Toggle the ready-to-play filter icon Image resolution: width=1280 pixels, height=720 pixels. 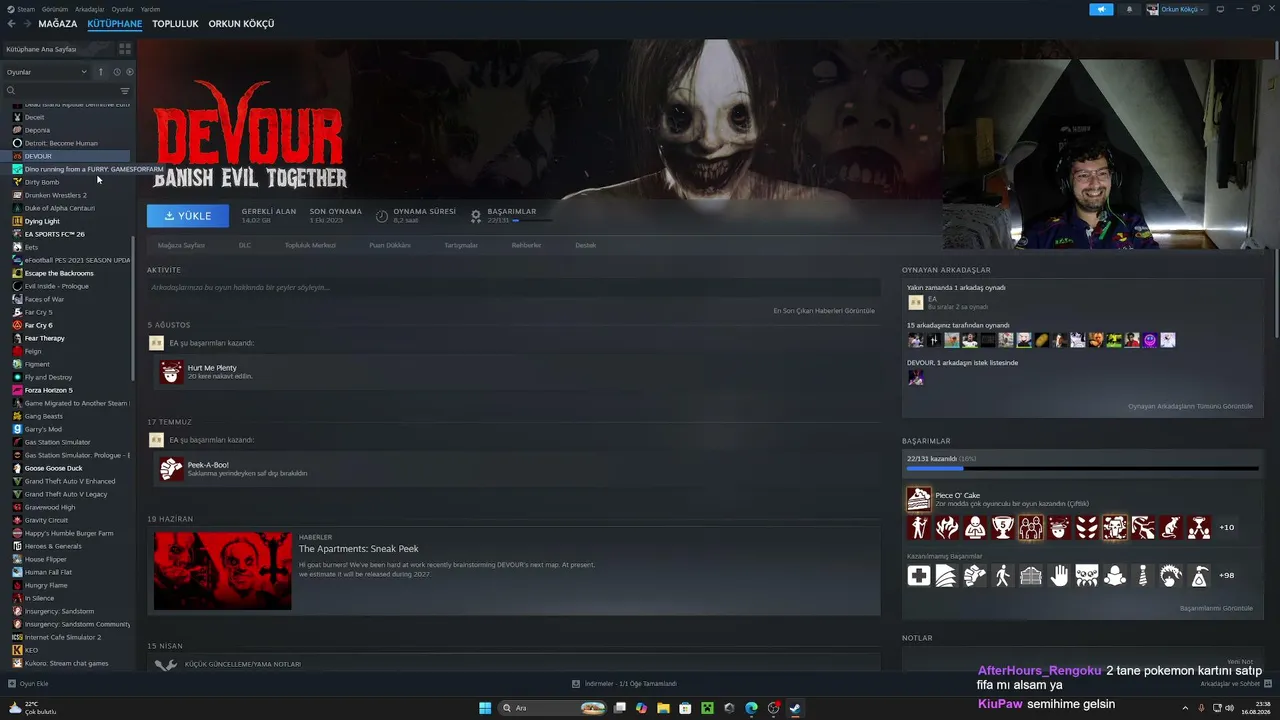(130, 72)
